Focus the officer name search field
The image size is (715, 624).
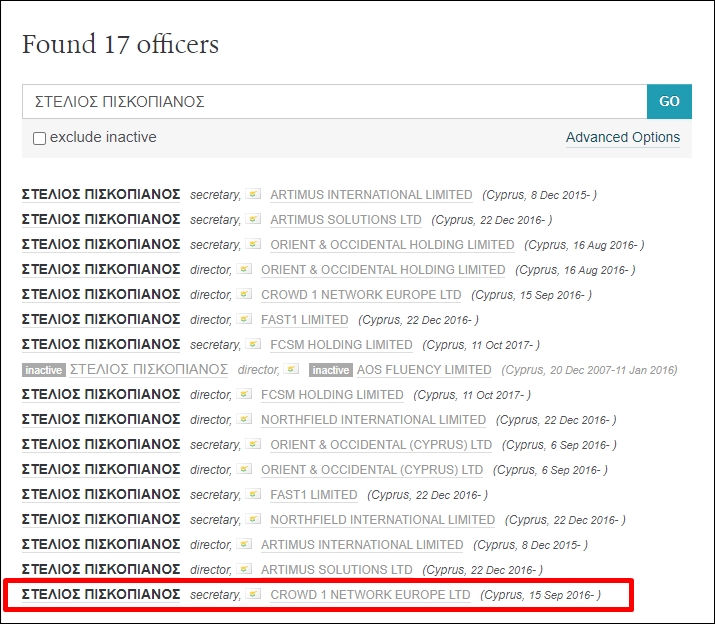pyautogui.click(x=335, y=101)
